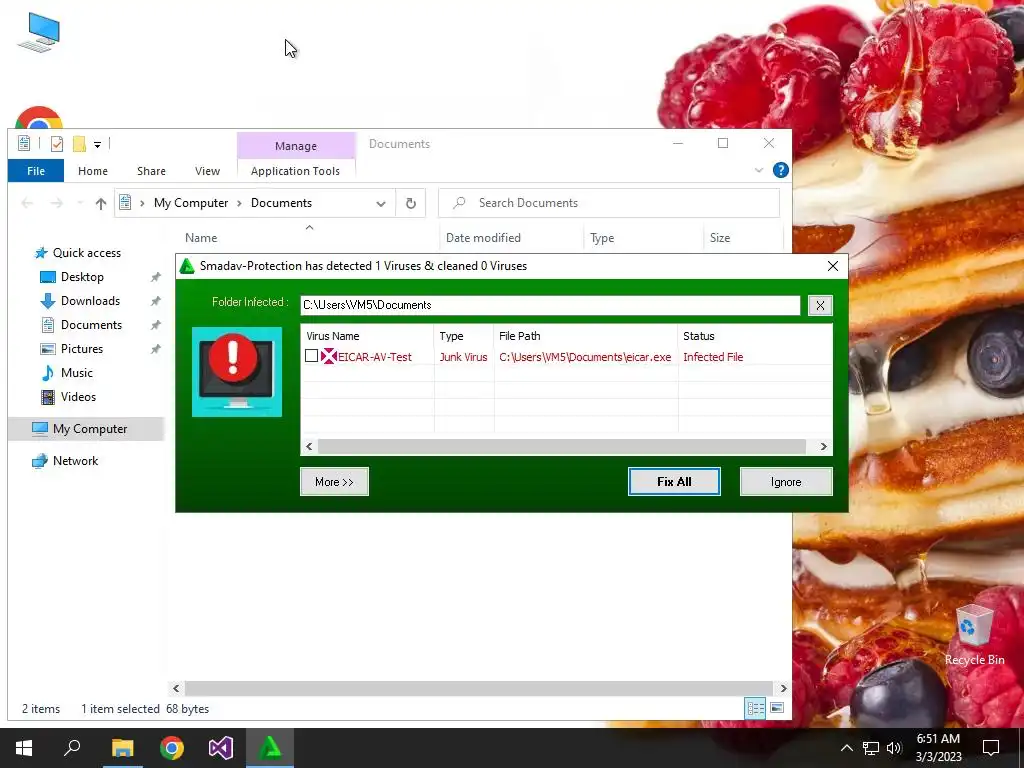Open the Windows Start menu
The height and width of the screenshot is (768, 1024).
[x=24, y=748]
